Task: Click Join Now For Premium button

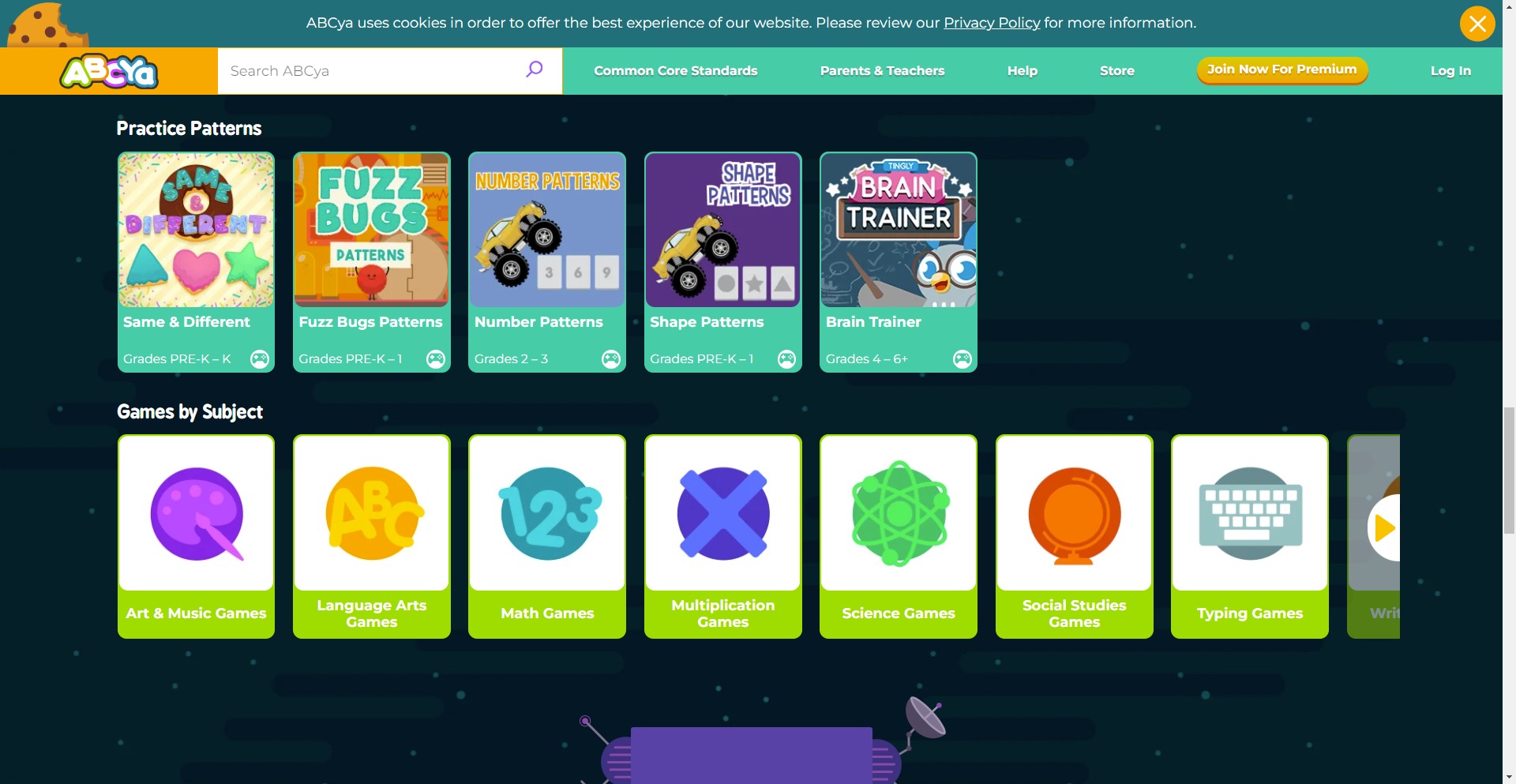Action: pos(1281,69)
